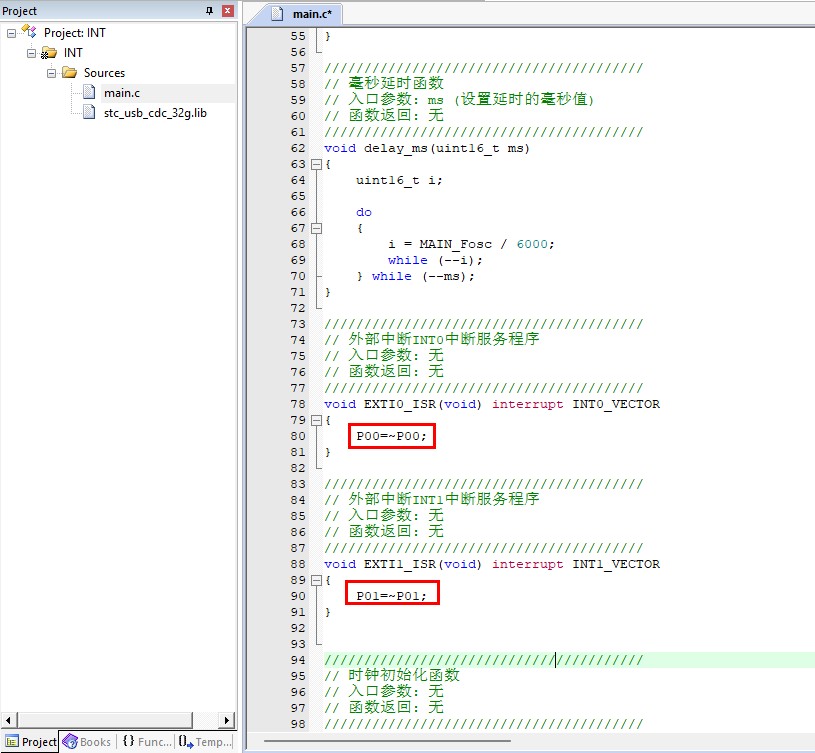This screenshot has width=815, height=753.
Task: Fold the delay_ms function at line 63
Action: (317, 164)
